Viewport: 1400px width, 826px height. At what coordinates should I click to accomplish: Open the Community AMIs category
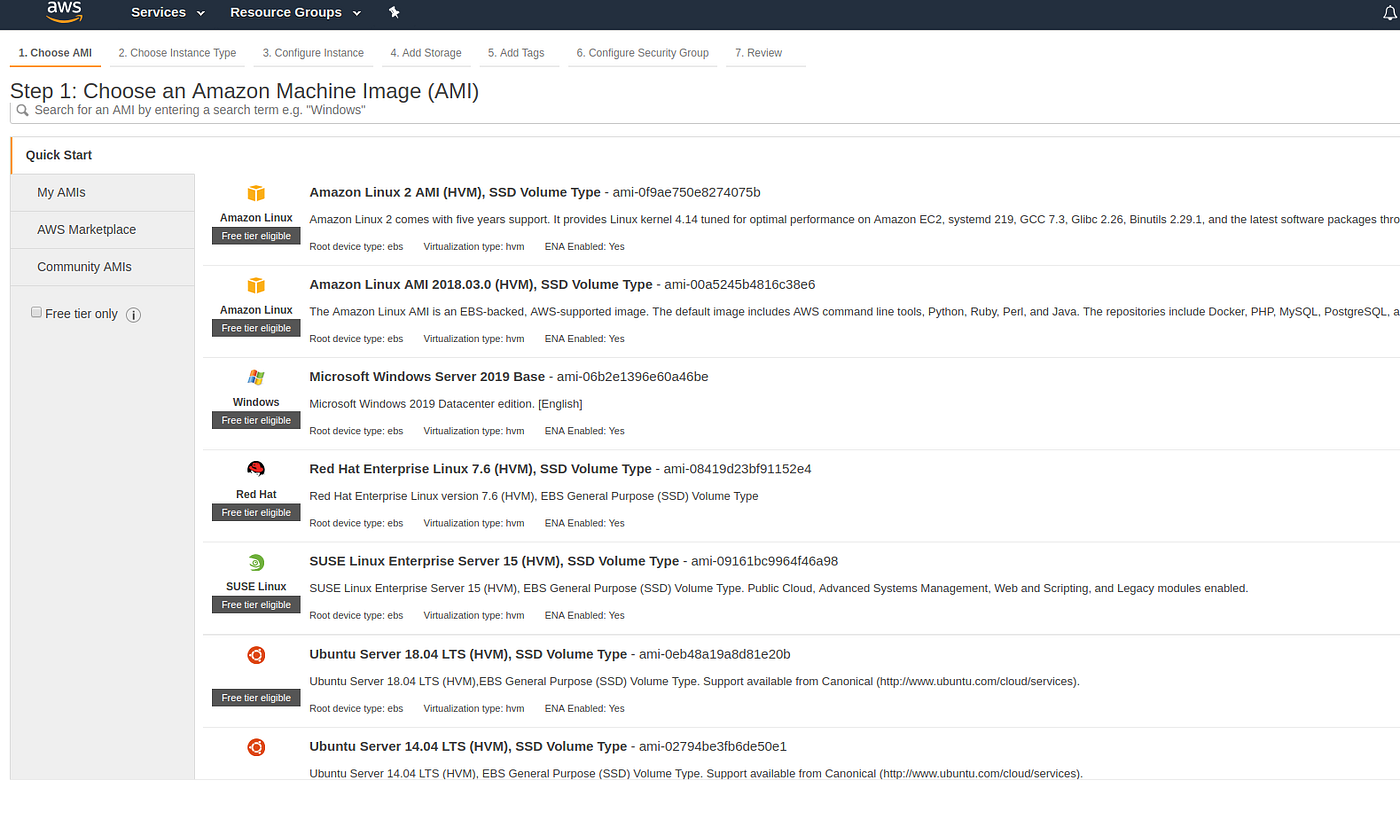[102, 267]
